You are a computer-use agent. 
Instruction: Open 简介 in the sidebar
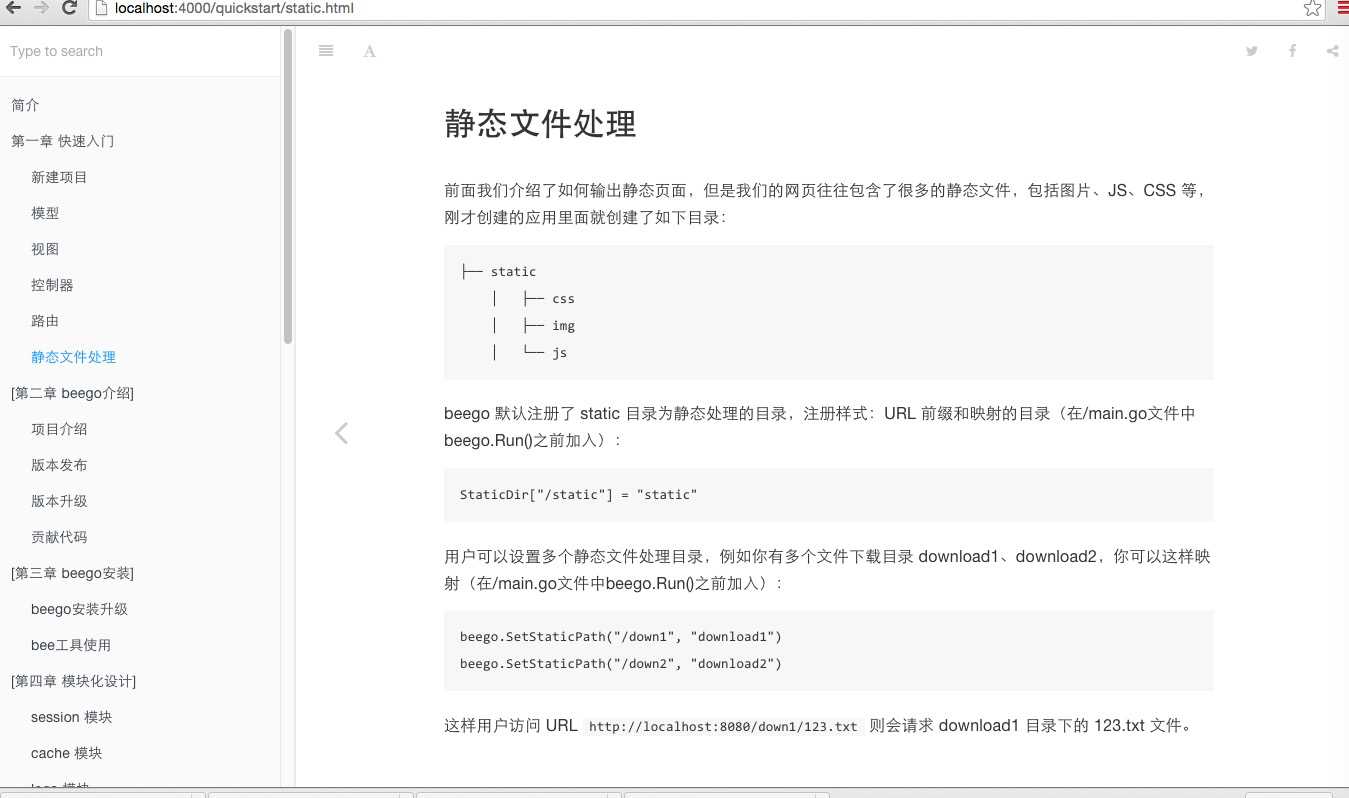tap(25, 105)
